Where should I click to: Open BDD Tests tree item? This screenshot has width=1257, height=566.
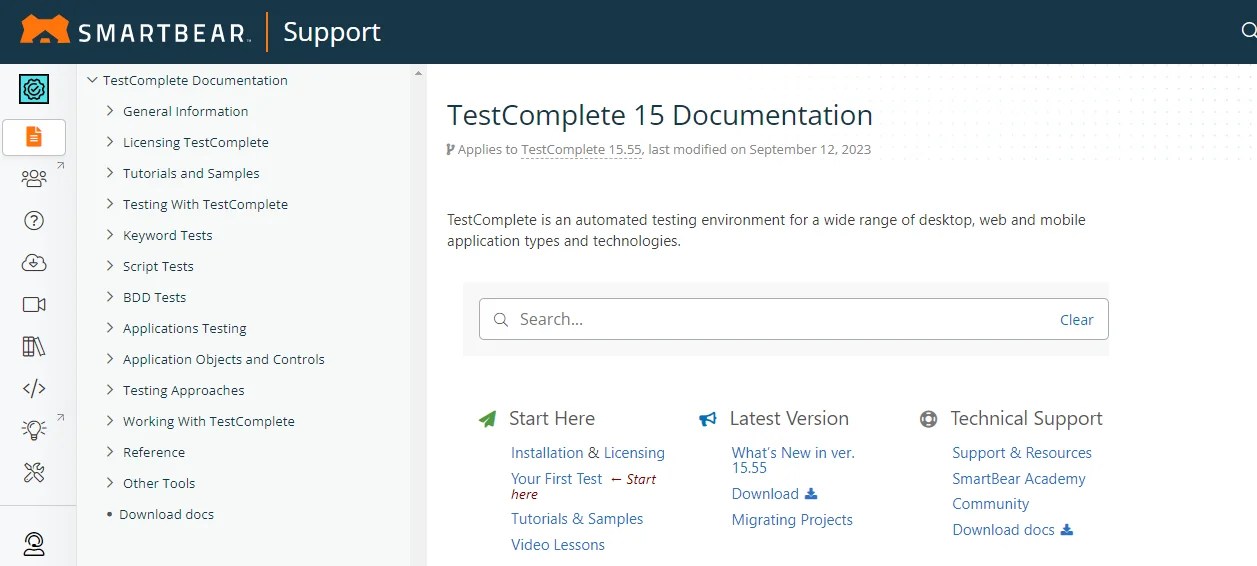(x=154, y=297)
